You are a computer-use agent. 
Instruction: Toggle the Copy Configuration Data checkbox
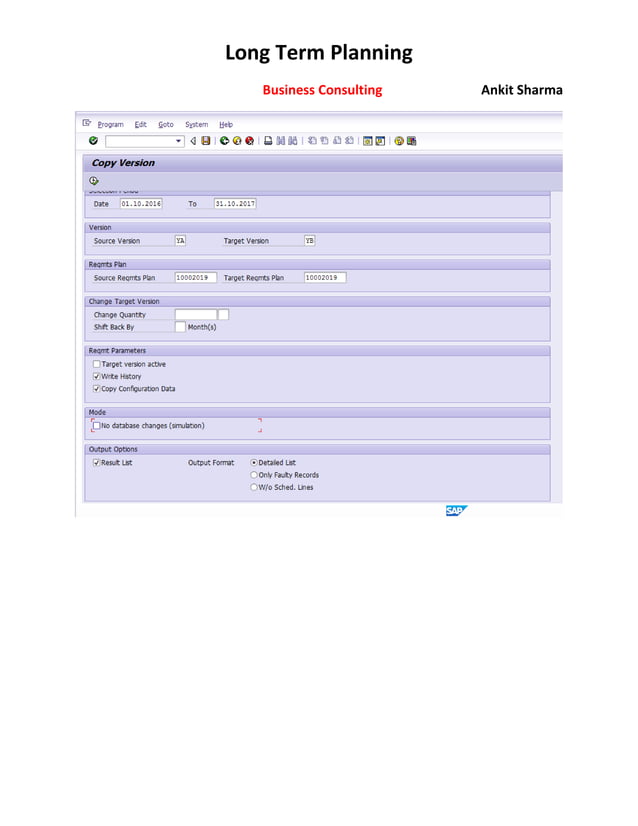tap(96, 389)
